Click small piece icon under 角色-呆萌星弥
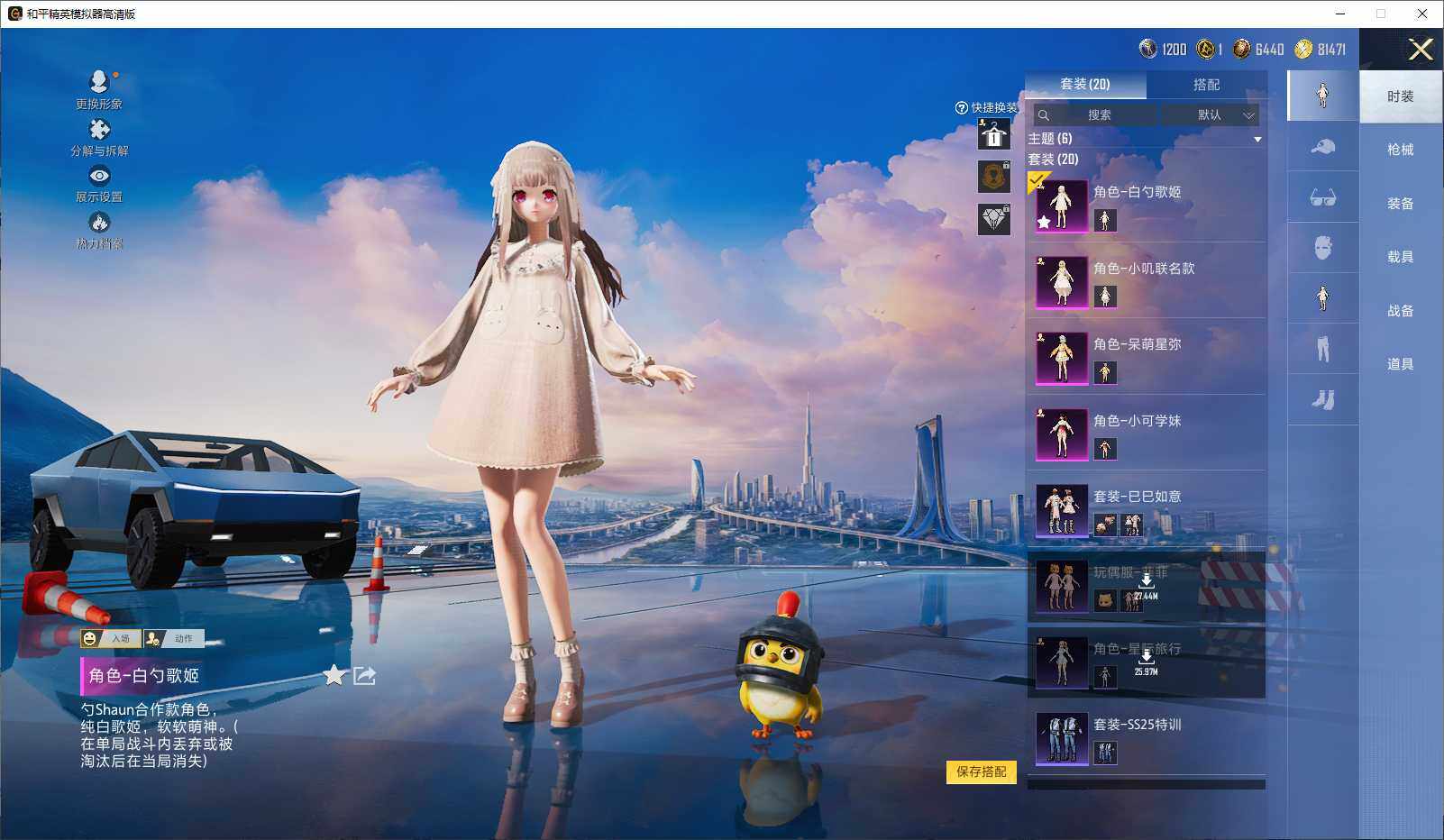The image size is (1444, 840). (1105, 372)
